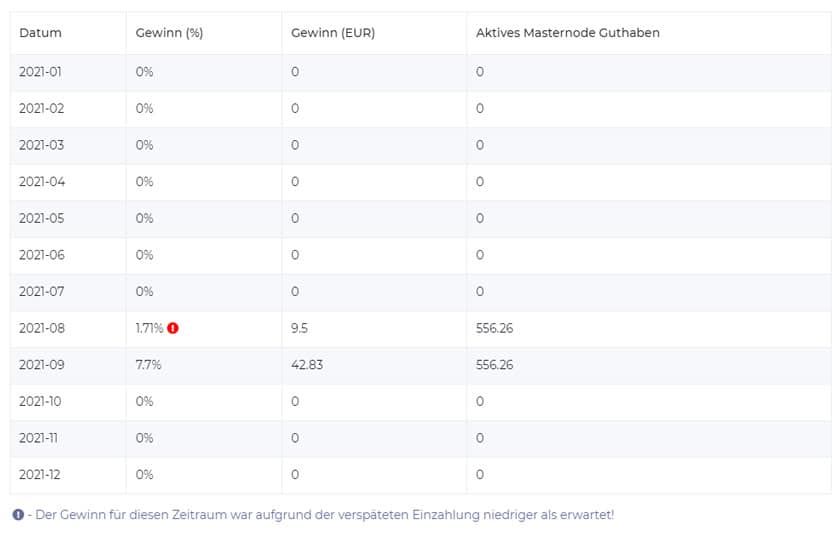The width and height of the screenshot is (840, 534).
Task: Click the 1.71% profit percentage
Action: pos(149,328)
